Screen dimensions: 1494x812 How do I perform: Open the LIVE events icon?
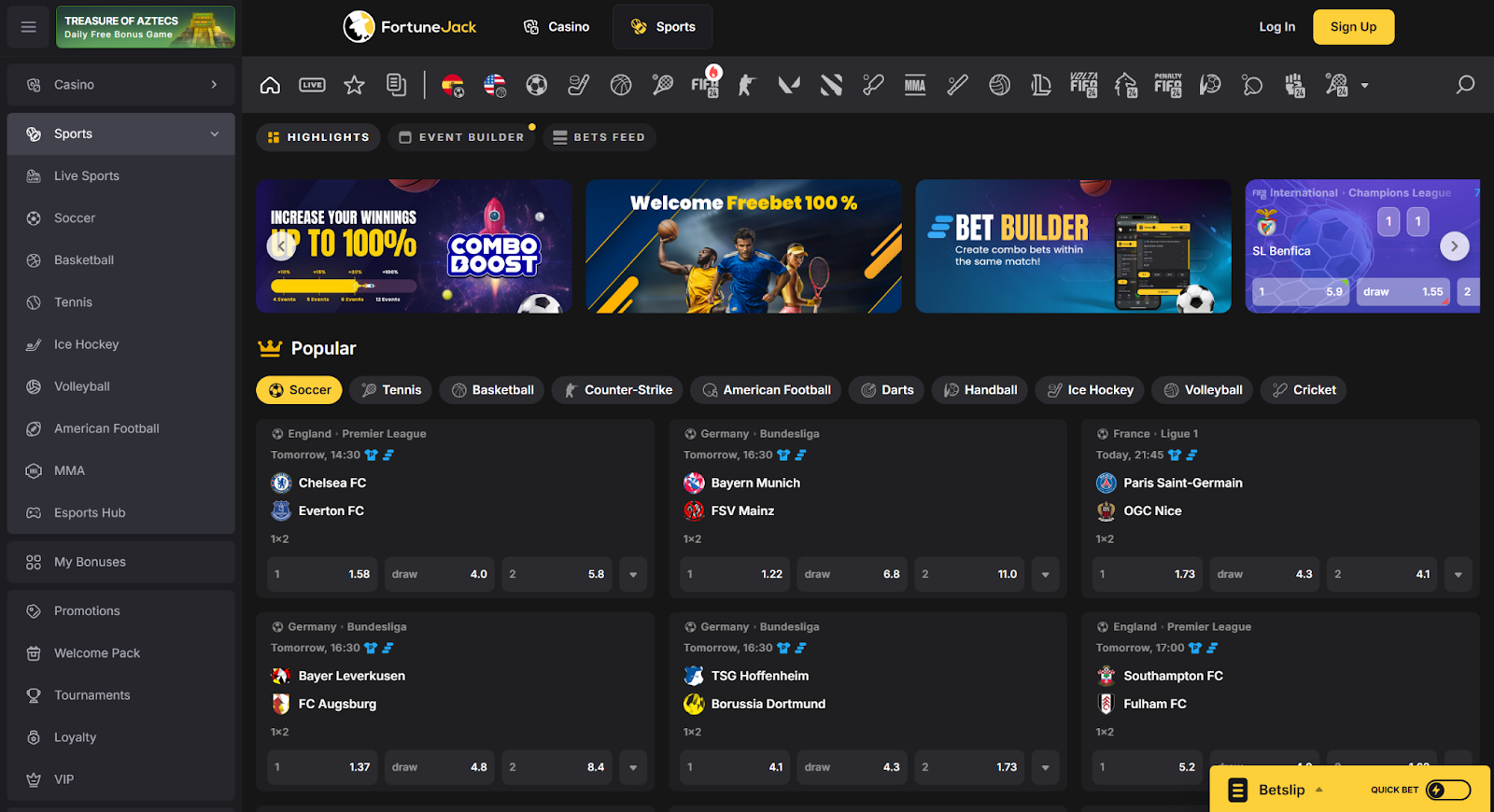click(312, 85)
